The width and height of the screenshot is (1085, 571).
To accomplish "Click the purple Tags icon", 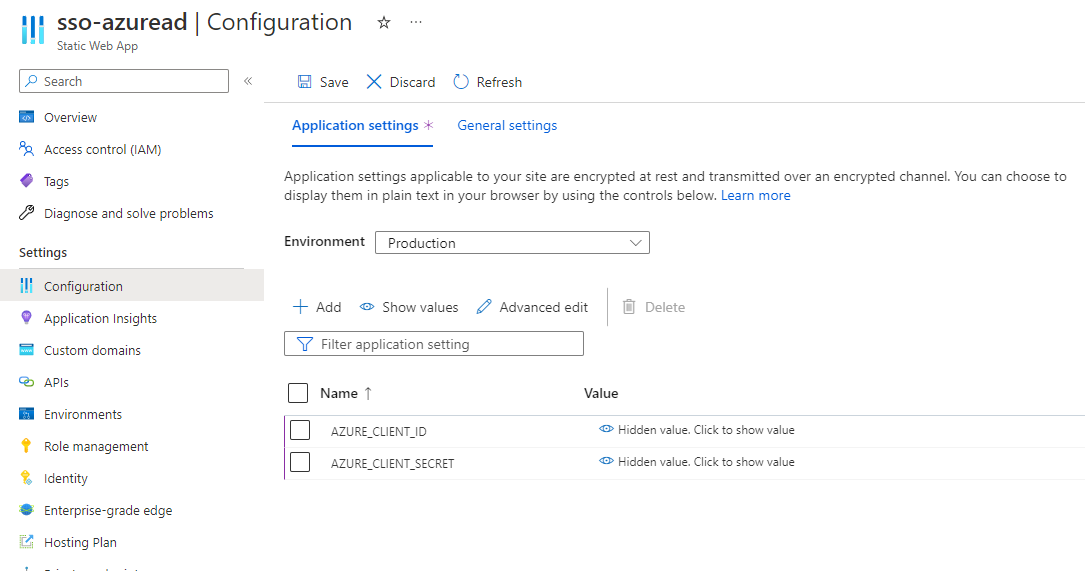I will click(x=26, y=181).
